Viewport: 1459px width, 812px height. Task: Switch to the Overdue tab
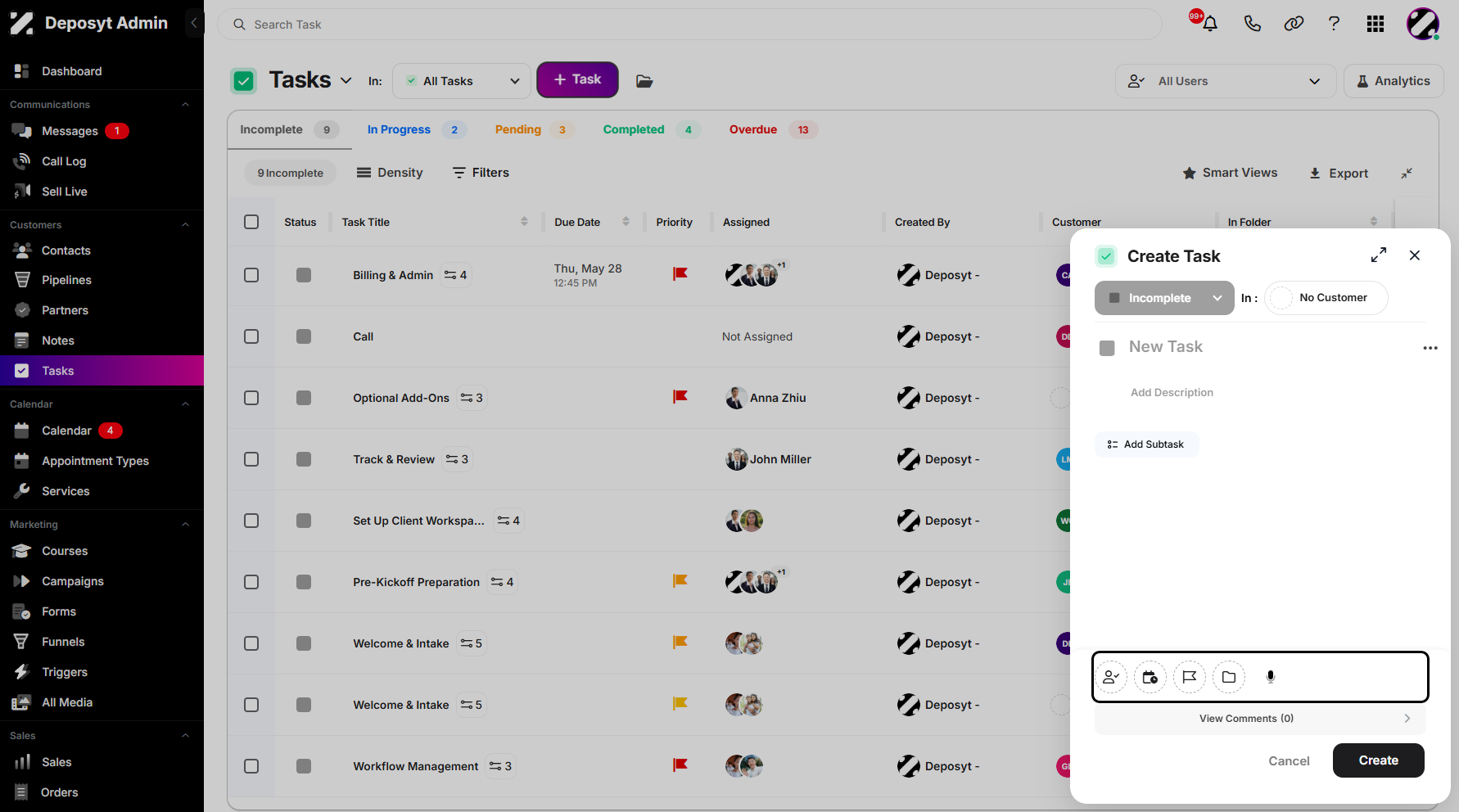click(773, 129)
